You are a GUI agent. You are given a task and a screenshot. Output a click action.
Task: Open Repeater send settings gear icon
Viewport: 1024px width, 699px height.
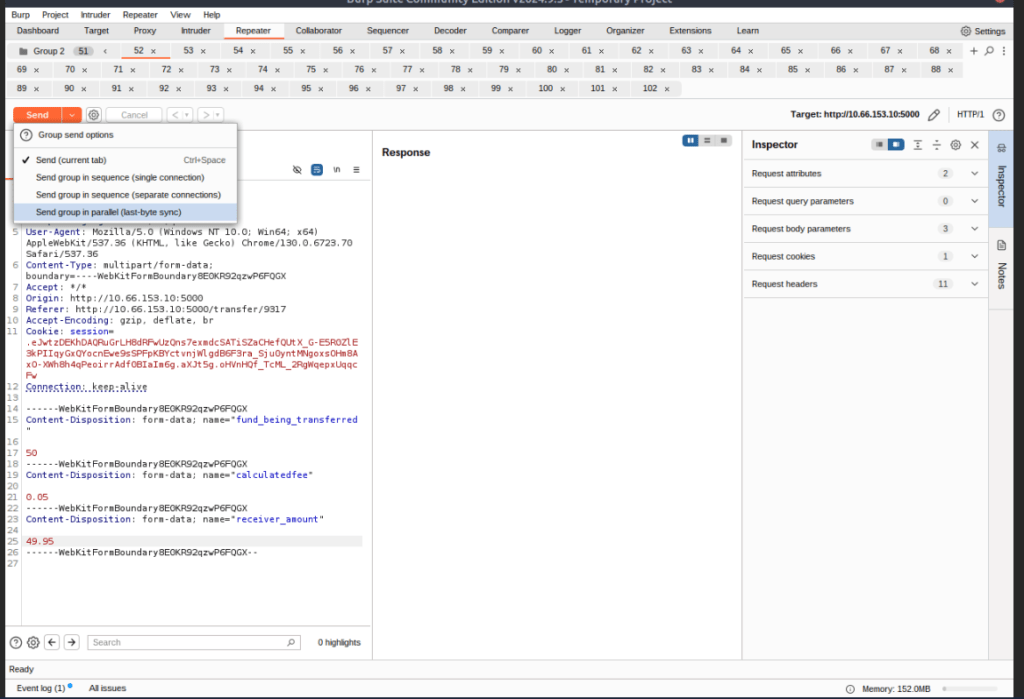point(93,115)
